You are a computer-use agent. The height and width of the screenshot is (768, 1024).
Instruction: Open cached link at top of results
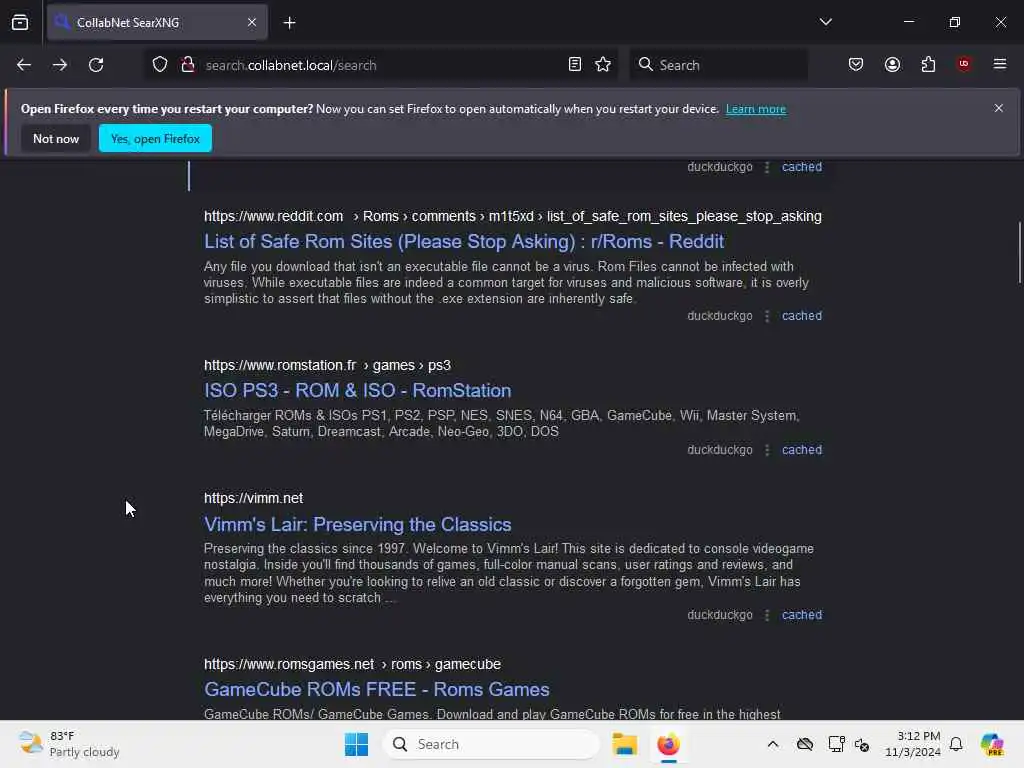(x=802, y=167)
